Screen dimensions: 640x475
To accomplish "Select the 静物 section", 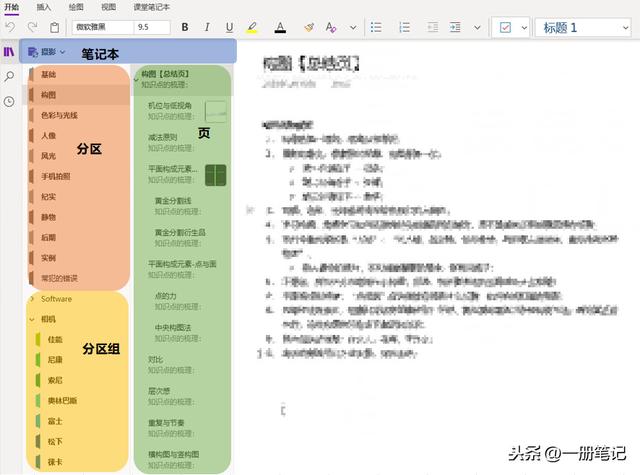I will coord(79,217).
